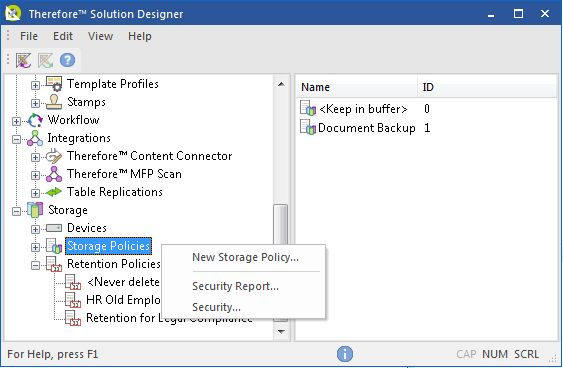Expand the Devices node
Viewport: 563px width, 368px height.
35,229
